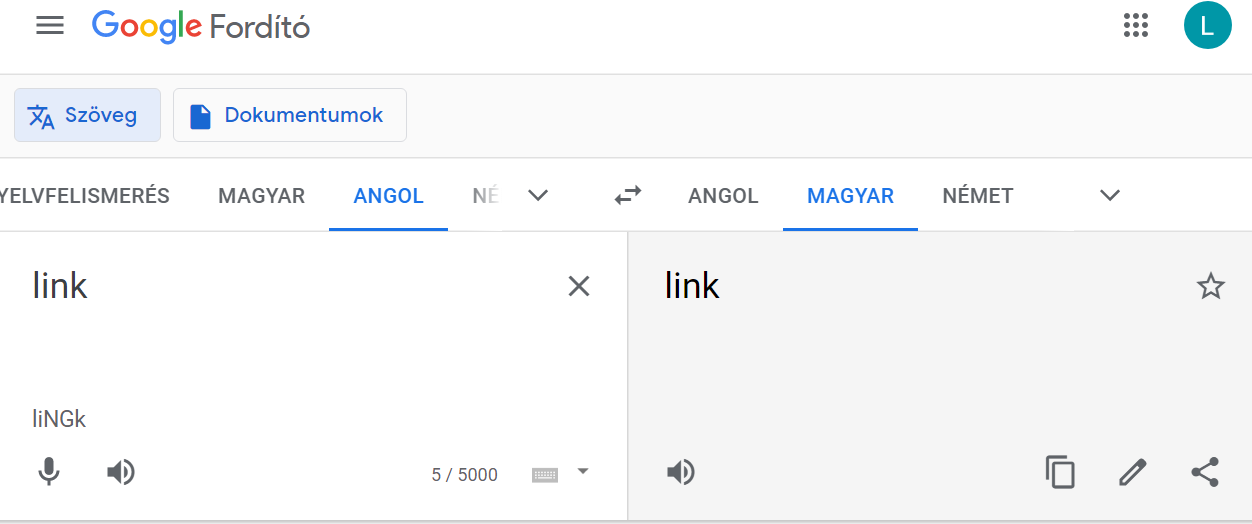
Task: Open the Google apps grid
Action: click(1136, 26)
